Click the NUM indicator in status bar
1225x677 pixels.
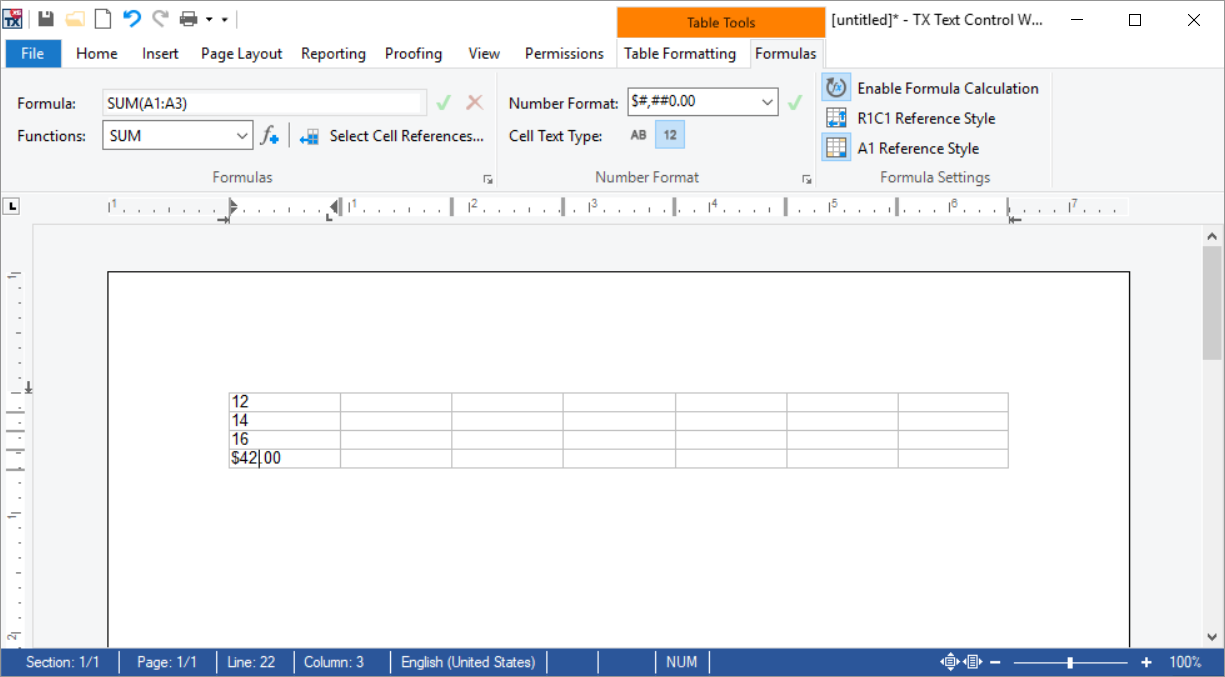point(681,662)
